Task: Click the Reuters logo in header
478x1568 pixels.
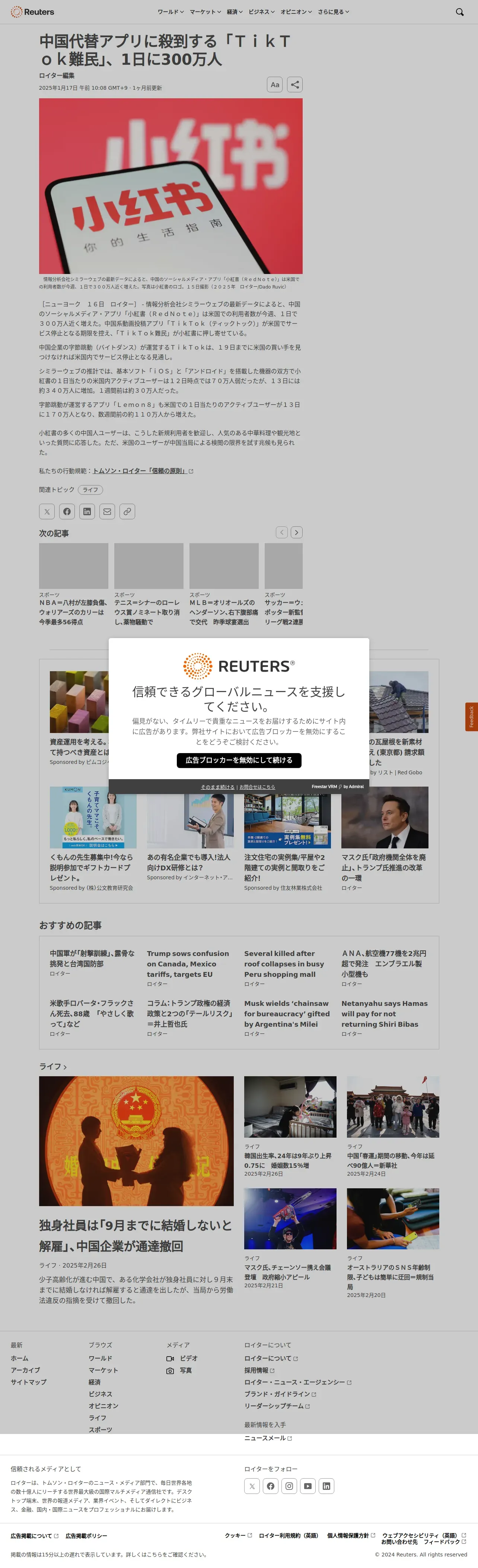Action: pyautogui.click(x=32, y=12)
